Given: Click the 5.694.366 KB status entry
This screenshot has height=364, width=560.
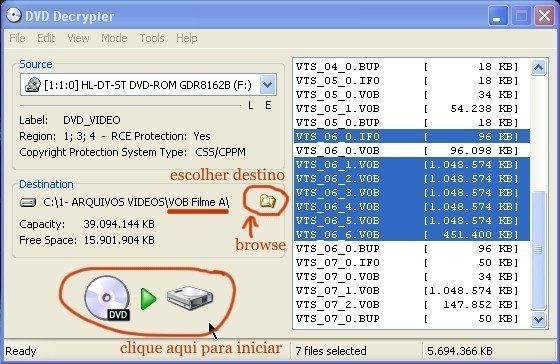Looking at the screenshot, I should click(x=460, y=351).
